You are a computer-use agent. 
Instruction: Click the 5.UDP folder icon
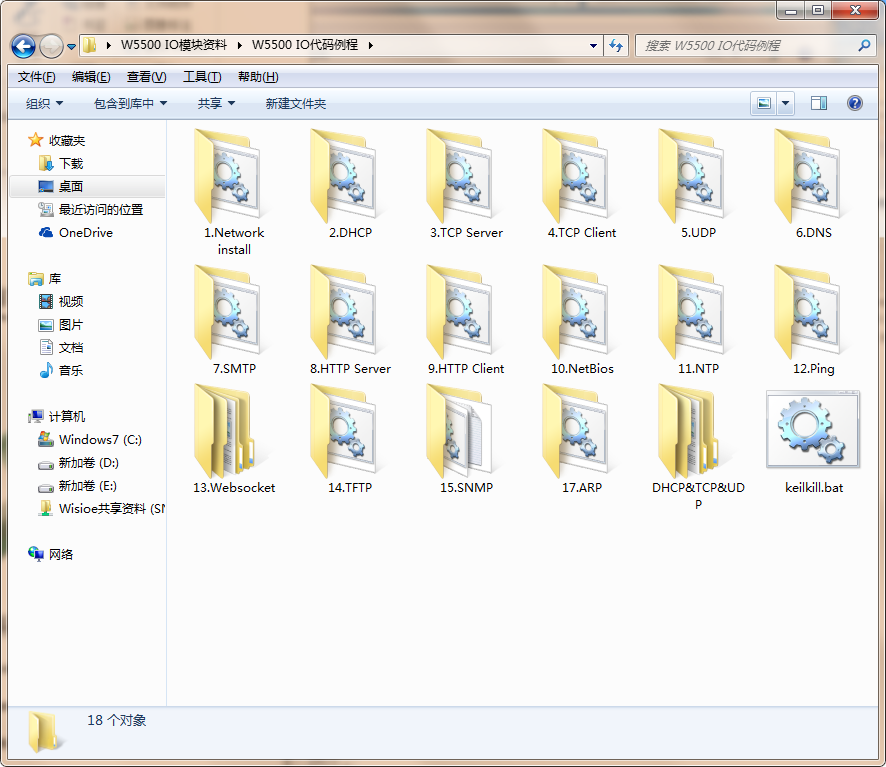692,176
